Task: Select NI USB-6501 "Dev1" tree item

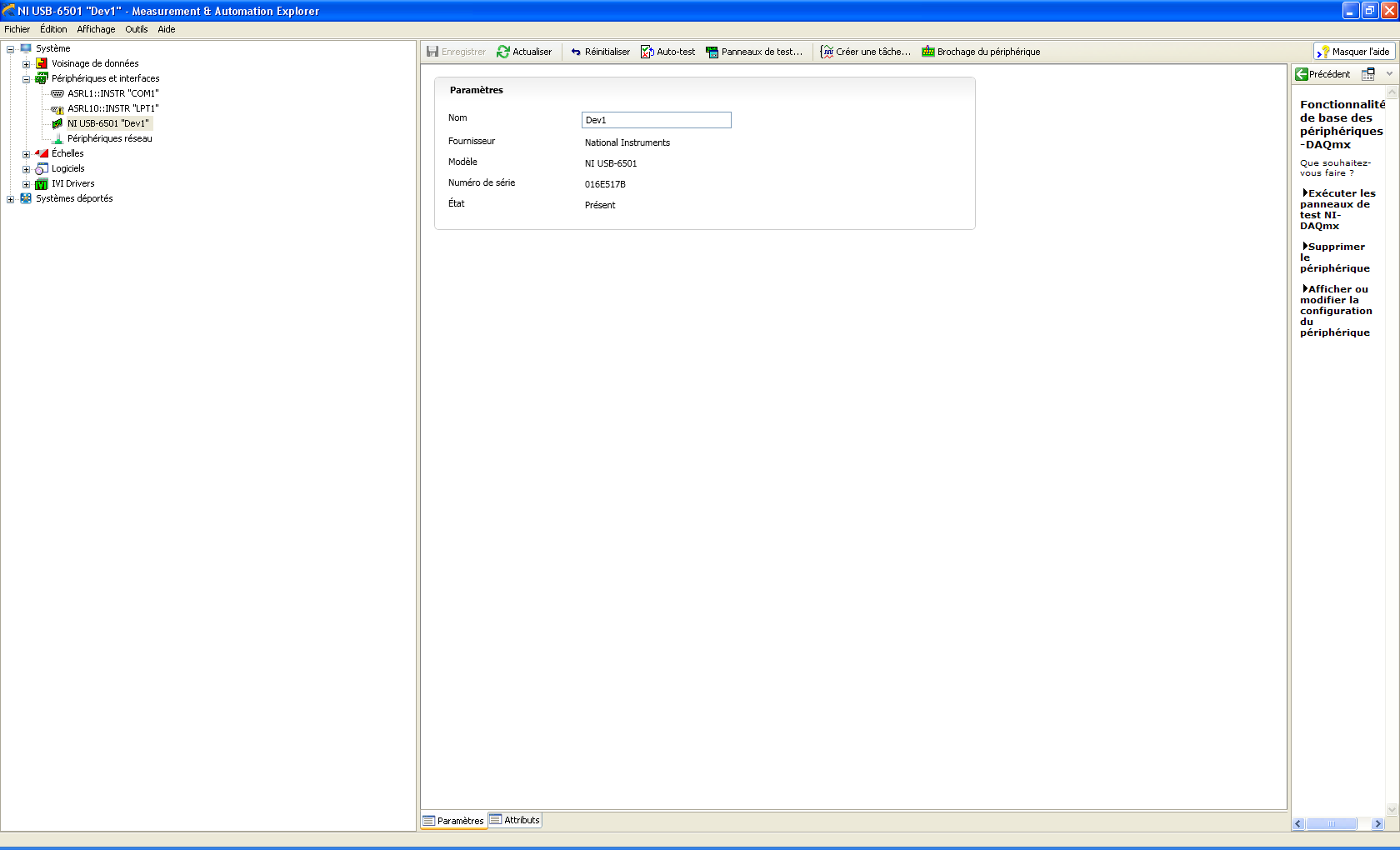Action: click(108, 123)
